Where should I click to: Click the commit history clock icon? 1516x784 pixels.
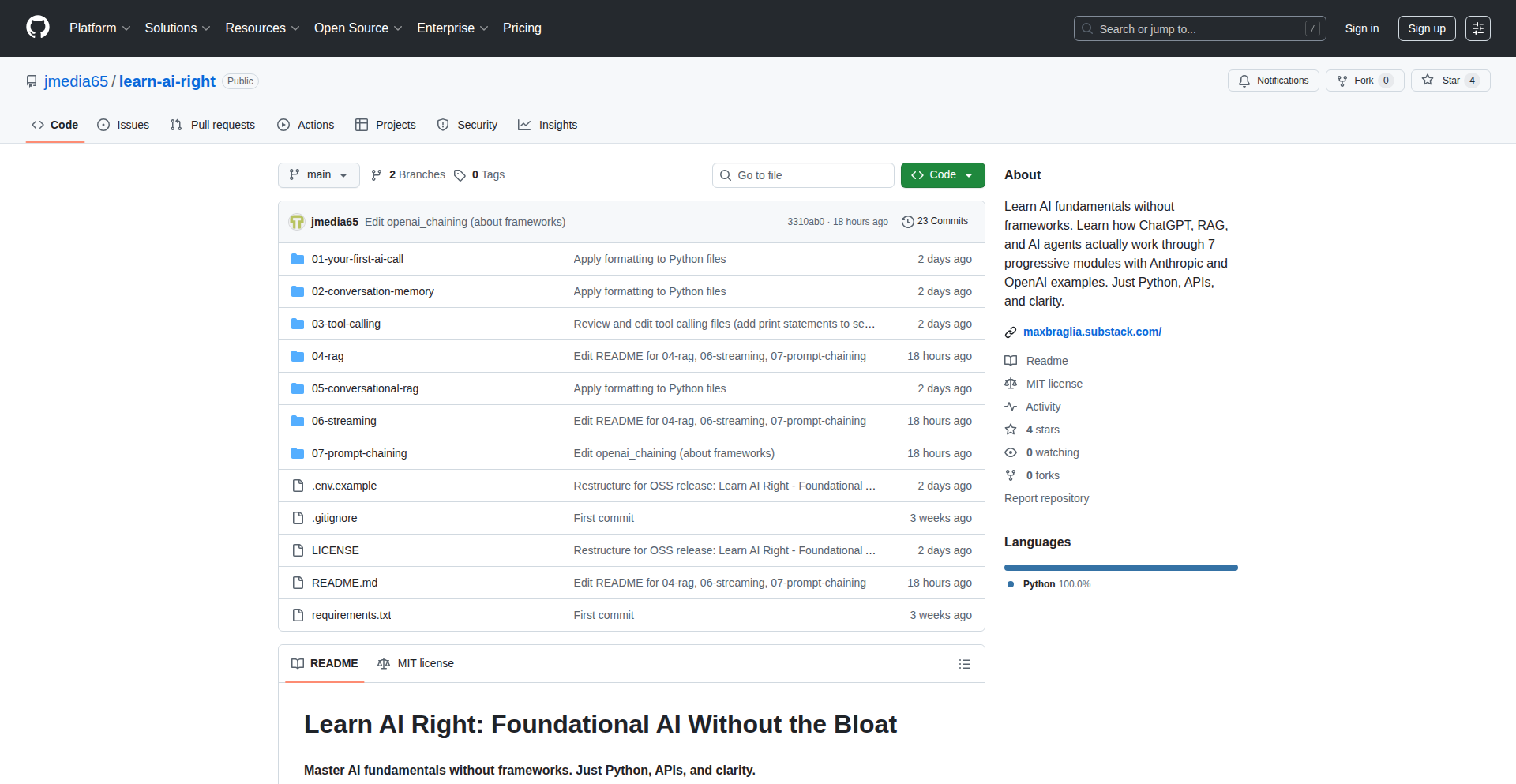(908, 222)
